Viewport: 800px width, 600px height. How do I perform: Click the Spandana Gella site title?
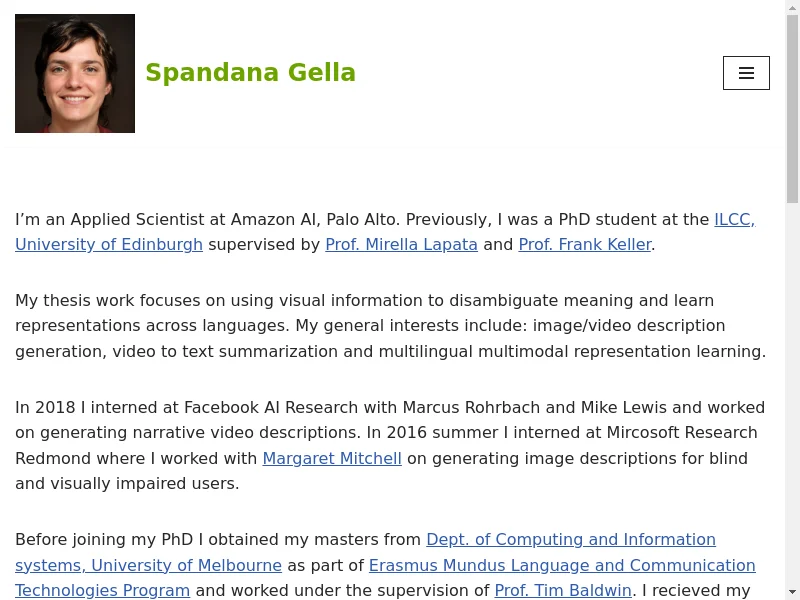[251, 72]
